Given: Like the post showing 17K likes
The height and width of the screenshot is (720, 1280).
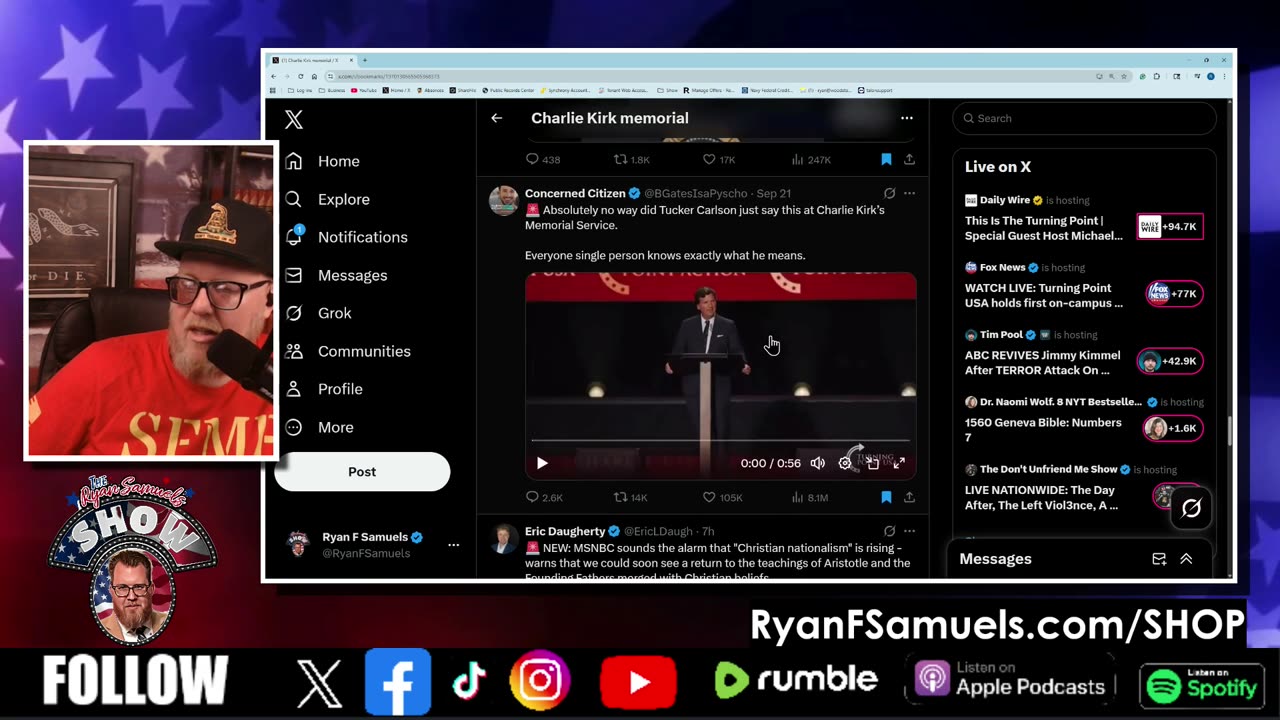Looking at the screenshot, I should tap(718, 159).
